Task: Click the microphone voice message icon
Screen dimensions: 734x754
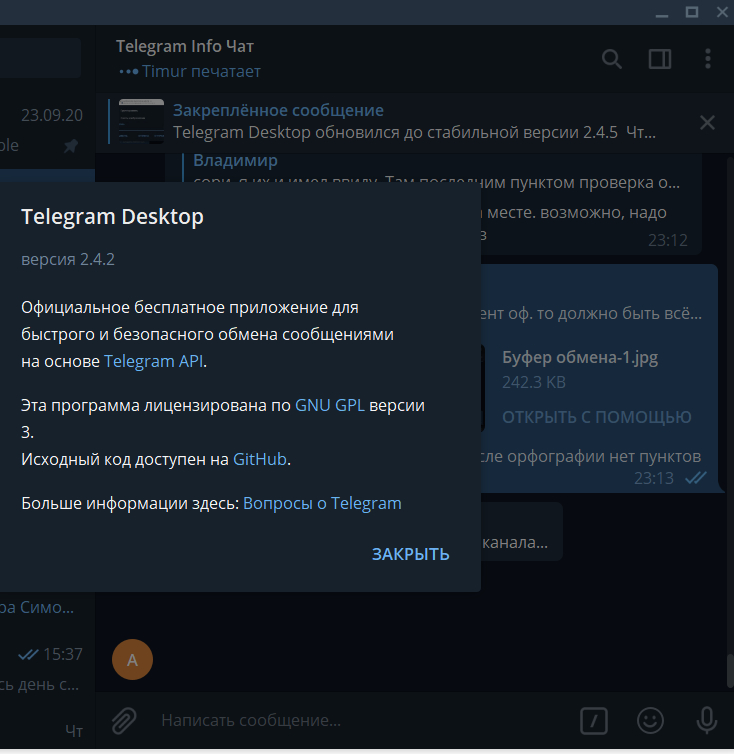Action: tap(707, 720)
